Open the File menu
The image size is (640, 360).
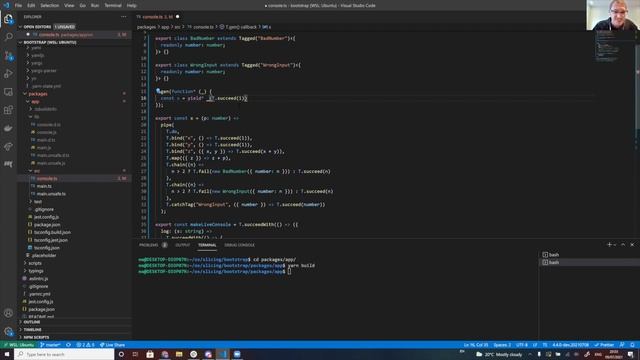(x=18, y=6)
